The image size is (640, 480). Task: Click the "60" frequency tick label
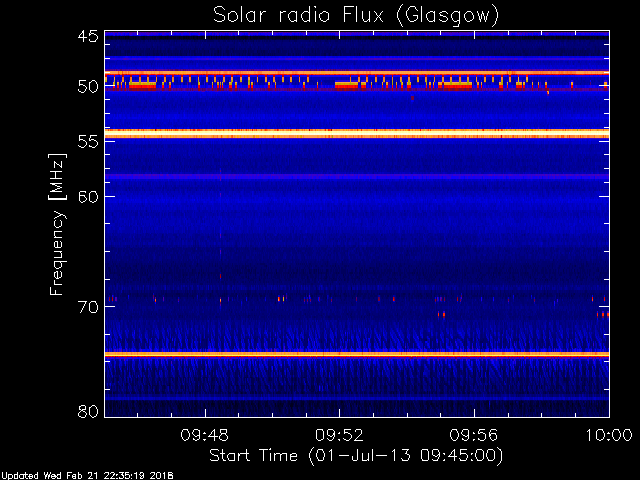tap(88, 197)
